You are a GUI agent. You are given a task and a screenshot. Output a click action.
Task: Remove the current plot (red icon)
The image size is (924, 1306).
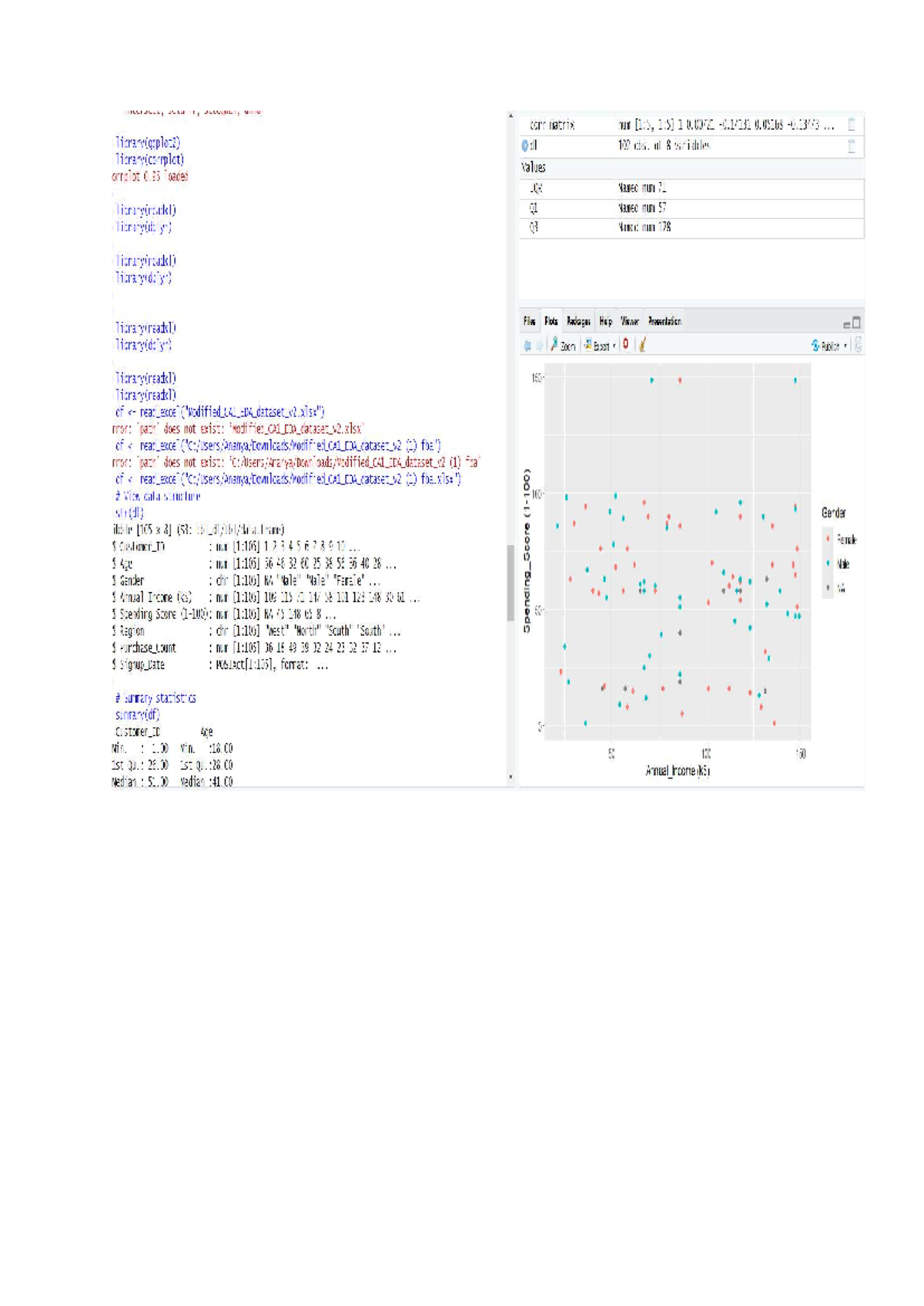(x=626, y=345)
